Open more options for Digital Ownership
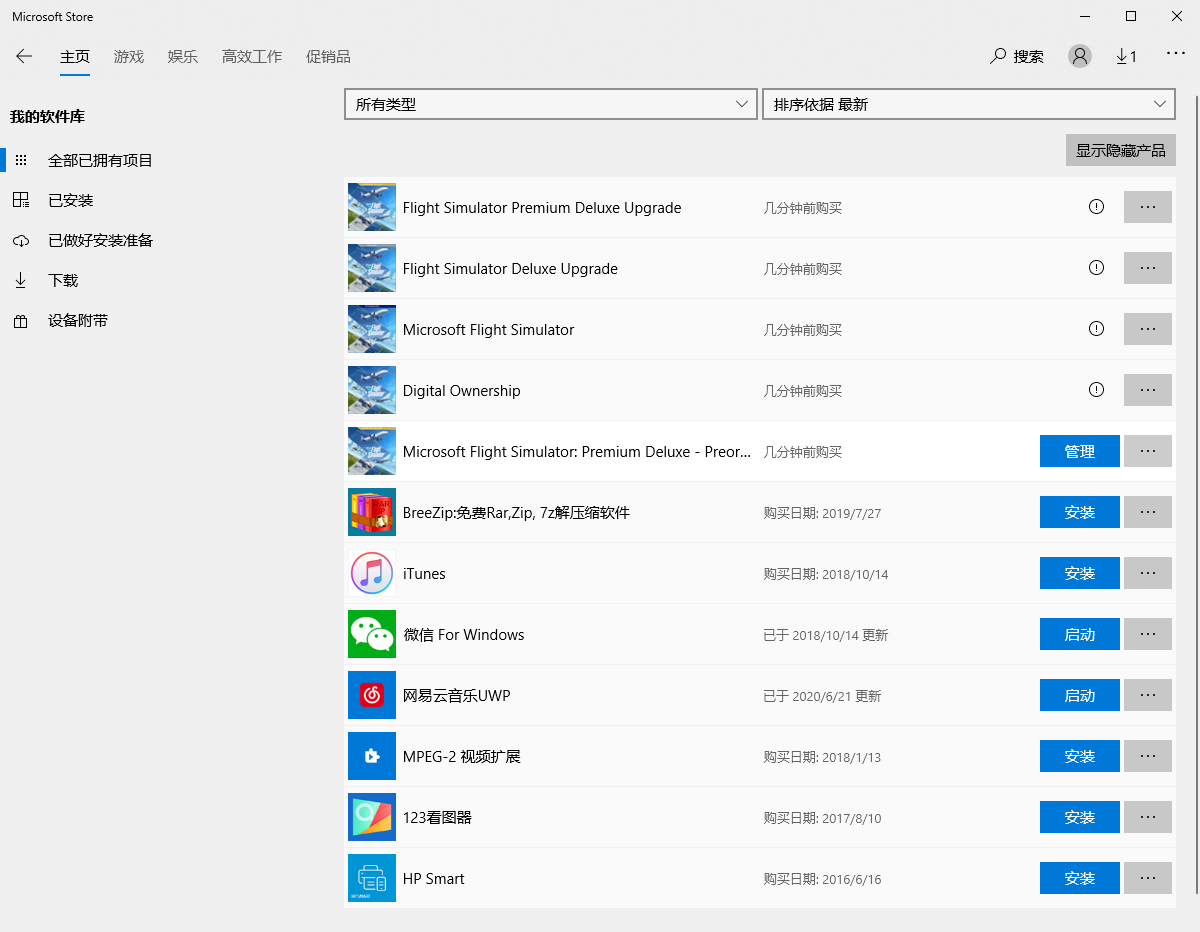Image resolution: width=1200 pixels, height=932 pixels. [1148, 390]
